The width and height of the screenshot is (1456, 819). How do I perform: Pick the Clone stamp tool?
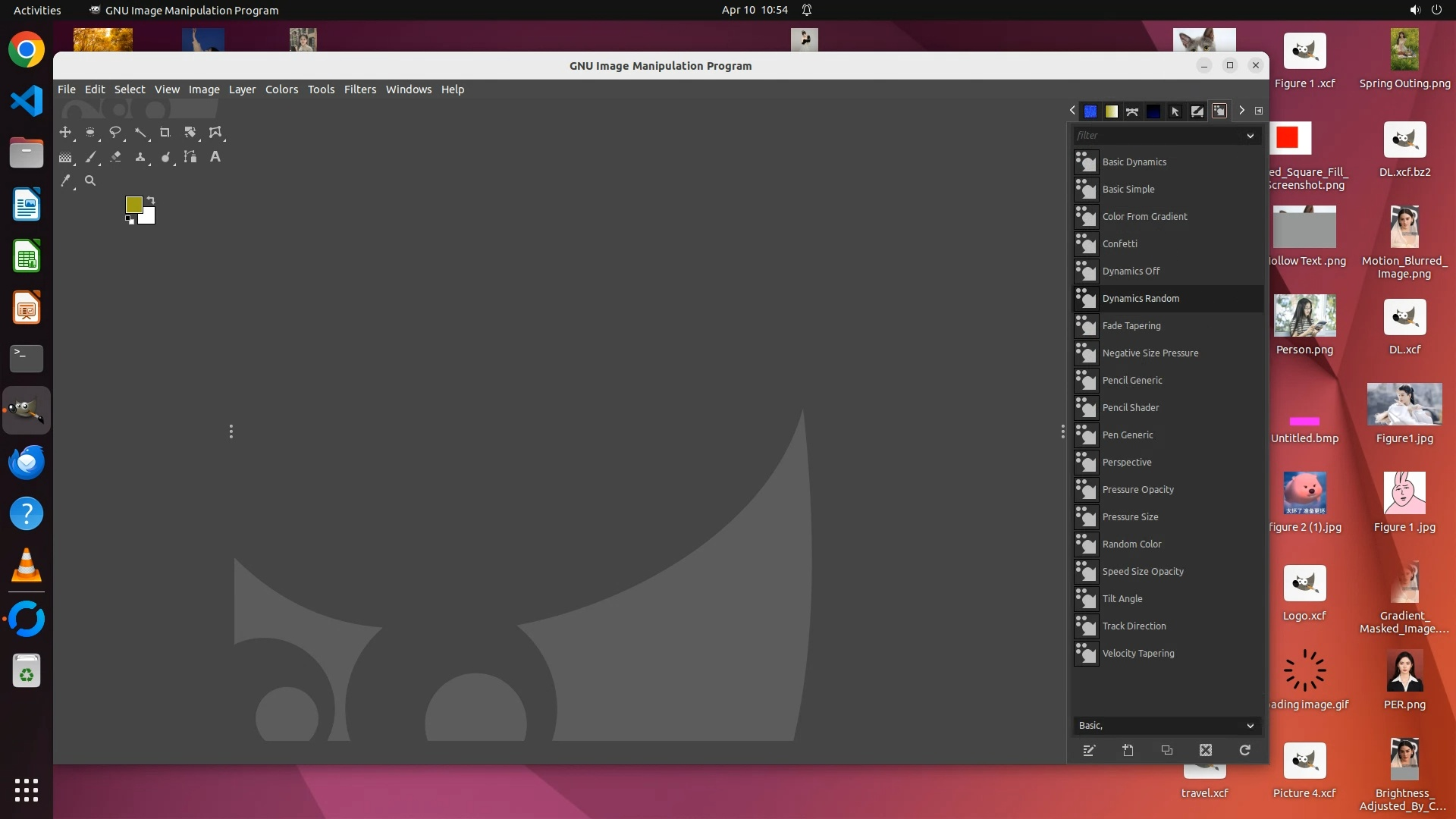140,157
